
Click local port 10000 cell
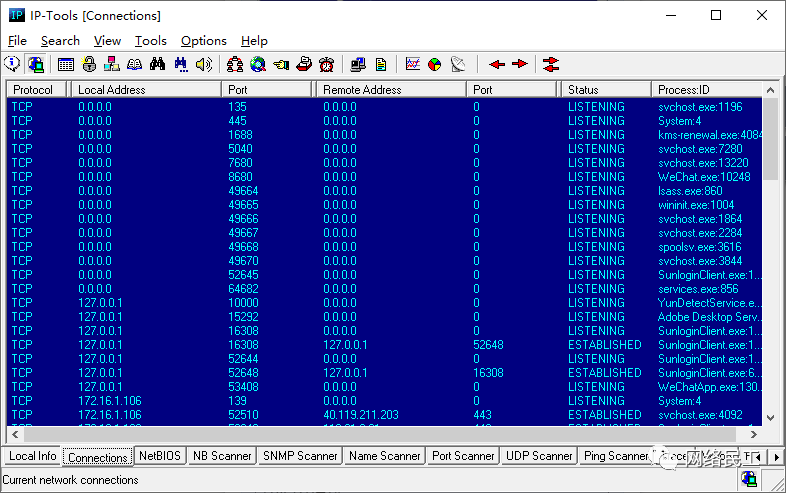point(243,303)
